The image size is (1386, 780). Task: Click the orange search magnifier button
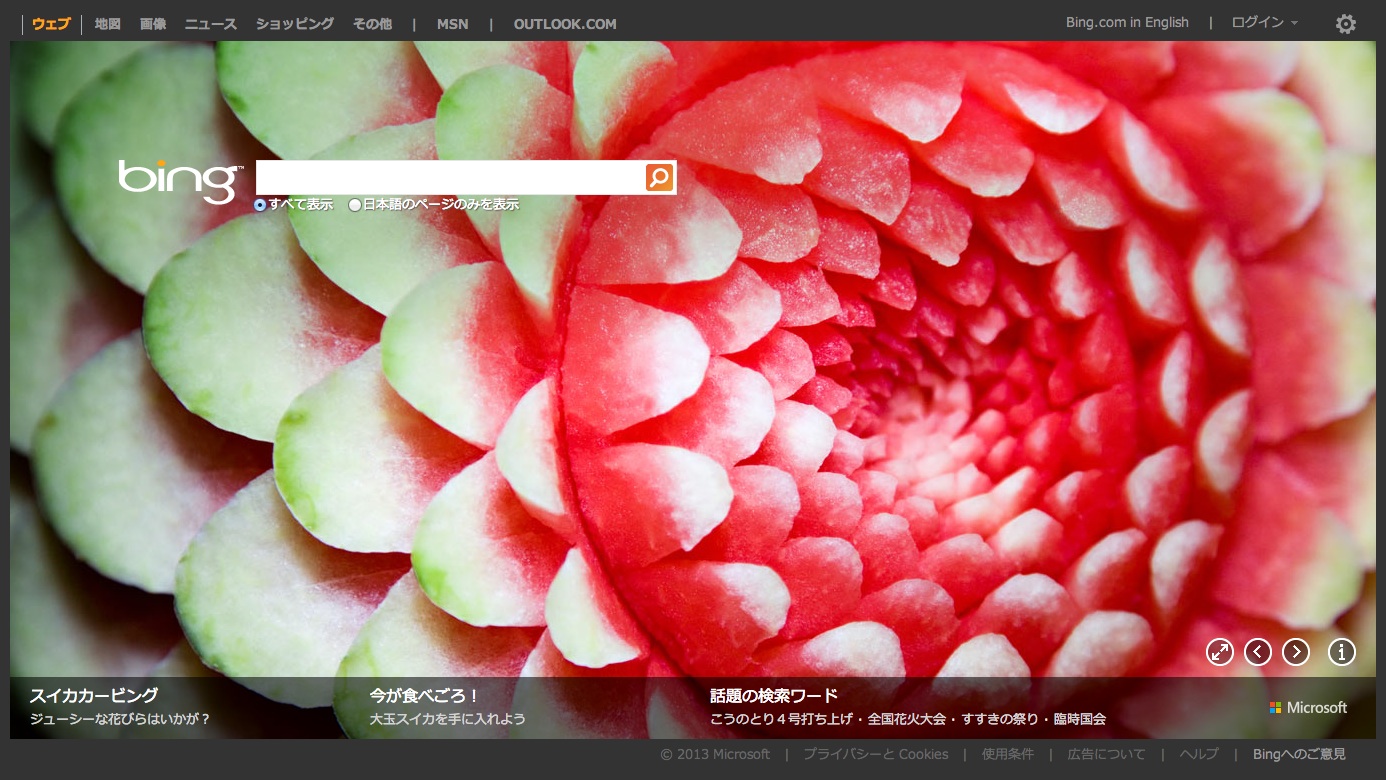click(659, 178)
